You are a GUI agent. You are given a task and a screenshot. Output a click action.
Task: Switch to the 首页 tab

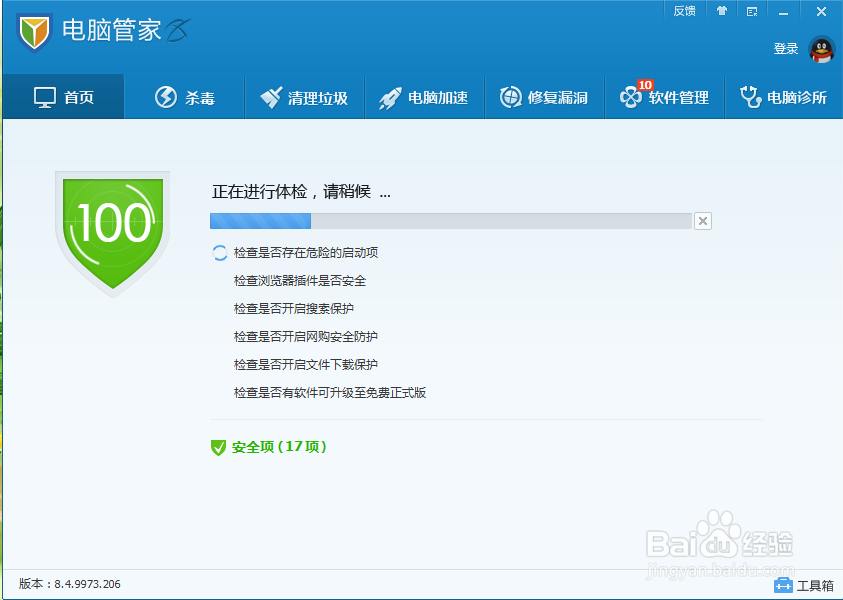(63, 96)
